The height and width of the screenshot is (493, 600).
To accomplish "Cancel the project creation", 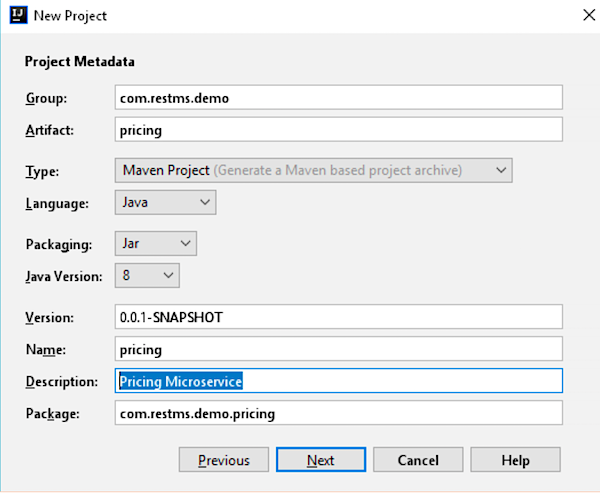I will click(418, 460).
